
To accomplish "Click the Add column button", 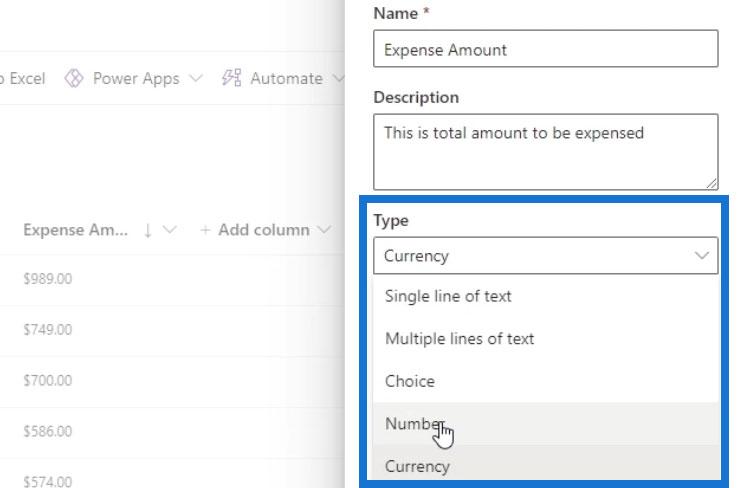I will [265, 230].
